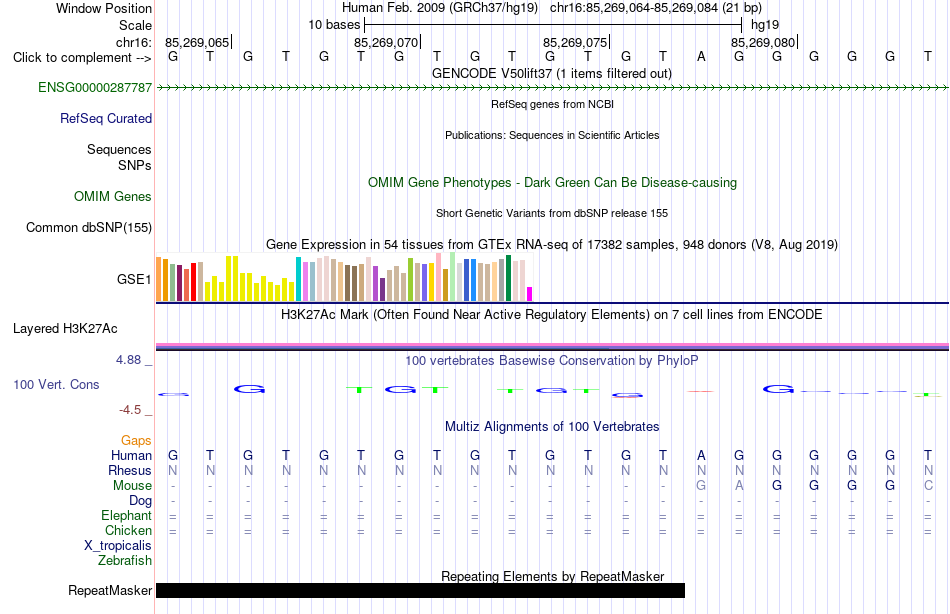Click the H3K27Ac pink signal band
Viewport: 950px width, 614px height.
[552, 345]
